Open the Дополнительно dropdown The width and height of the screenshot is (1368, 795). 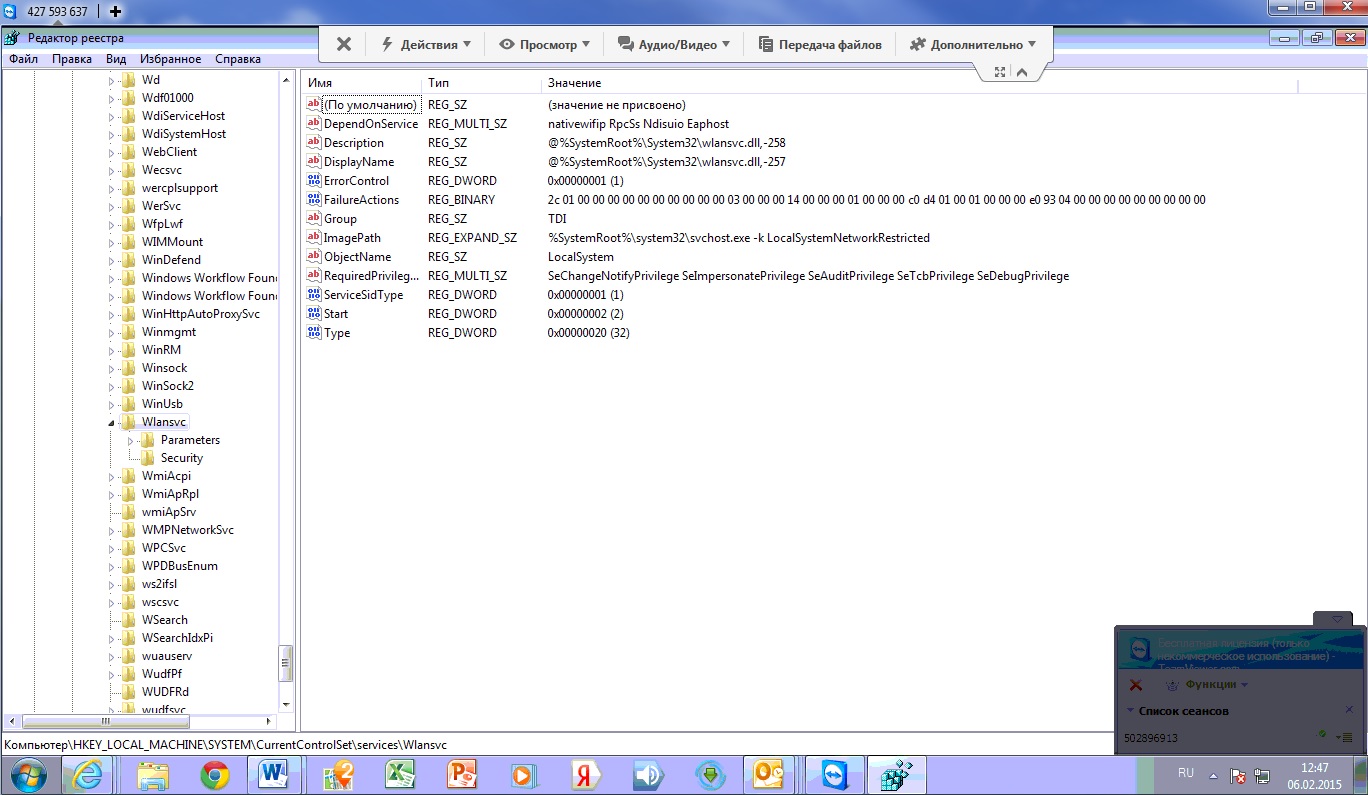click(973, 44)
